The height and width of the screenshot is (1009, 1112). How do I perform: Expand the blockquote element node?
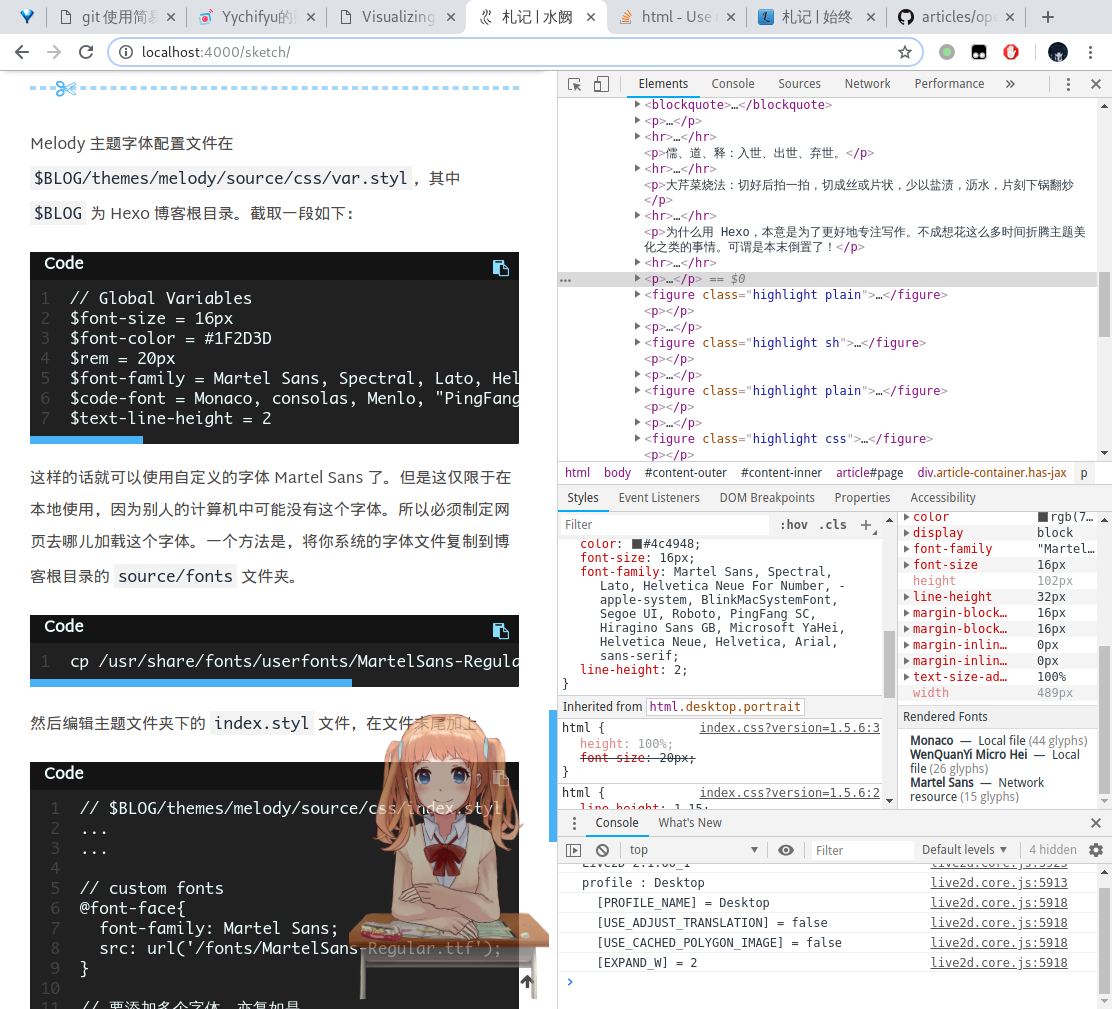coord(638,104)
